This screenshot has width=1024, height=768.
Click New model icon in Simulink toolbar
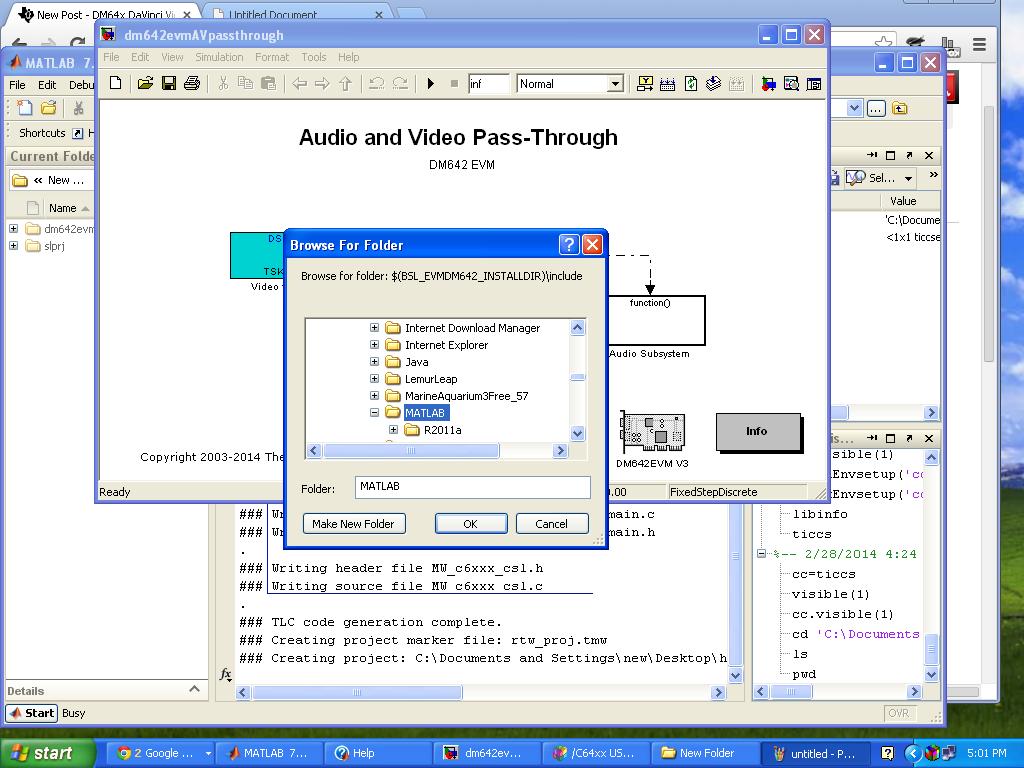pyautogui.click(x=116, y=83)
